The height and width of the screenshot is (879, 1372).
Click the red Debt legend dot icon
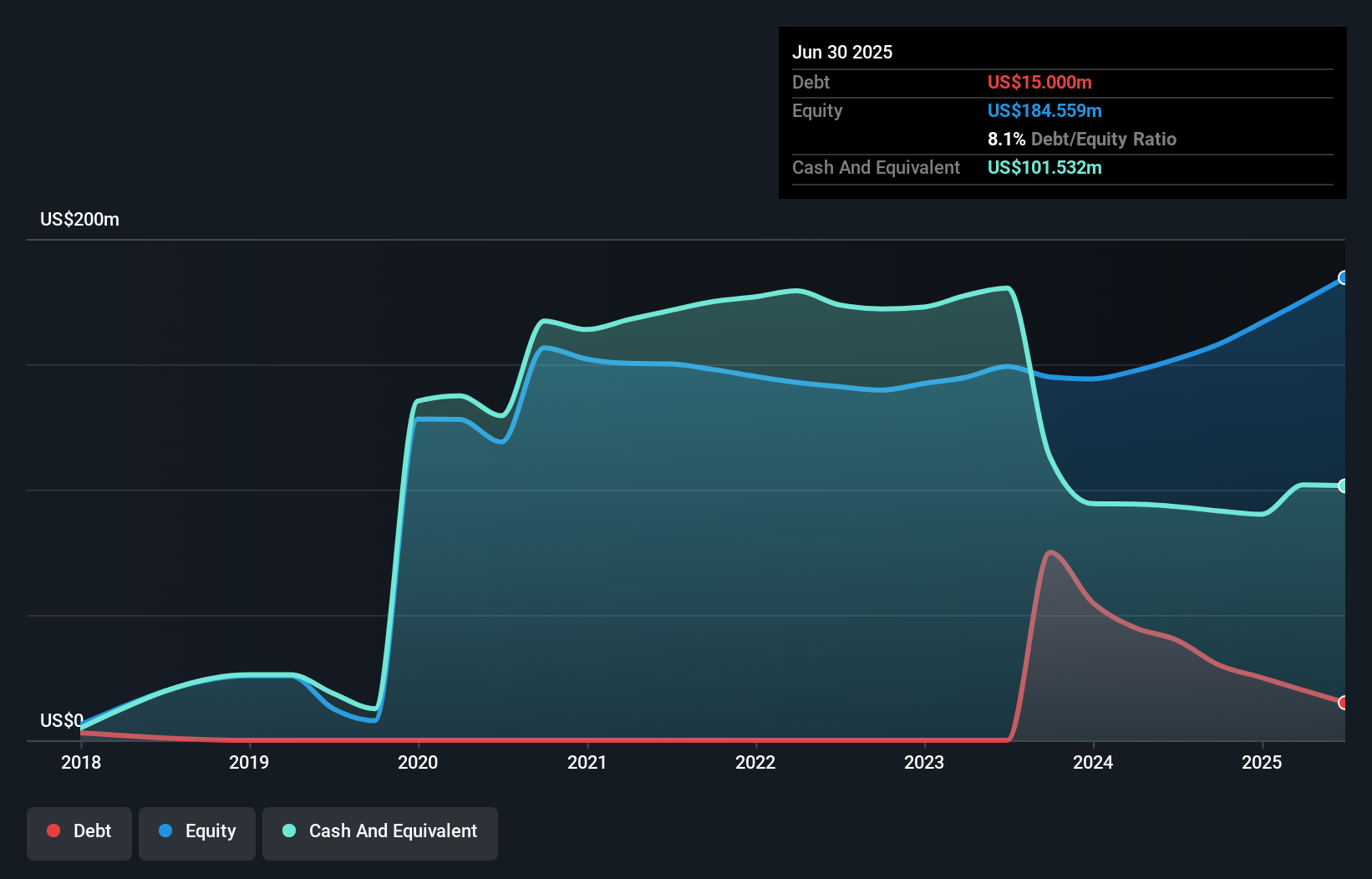53,831
